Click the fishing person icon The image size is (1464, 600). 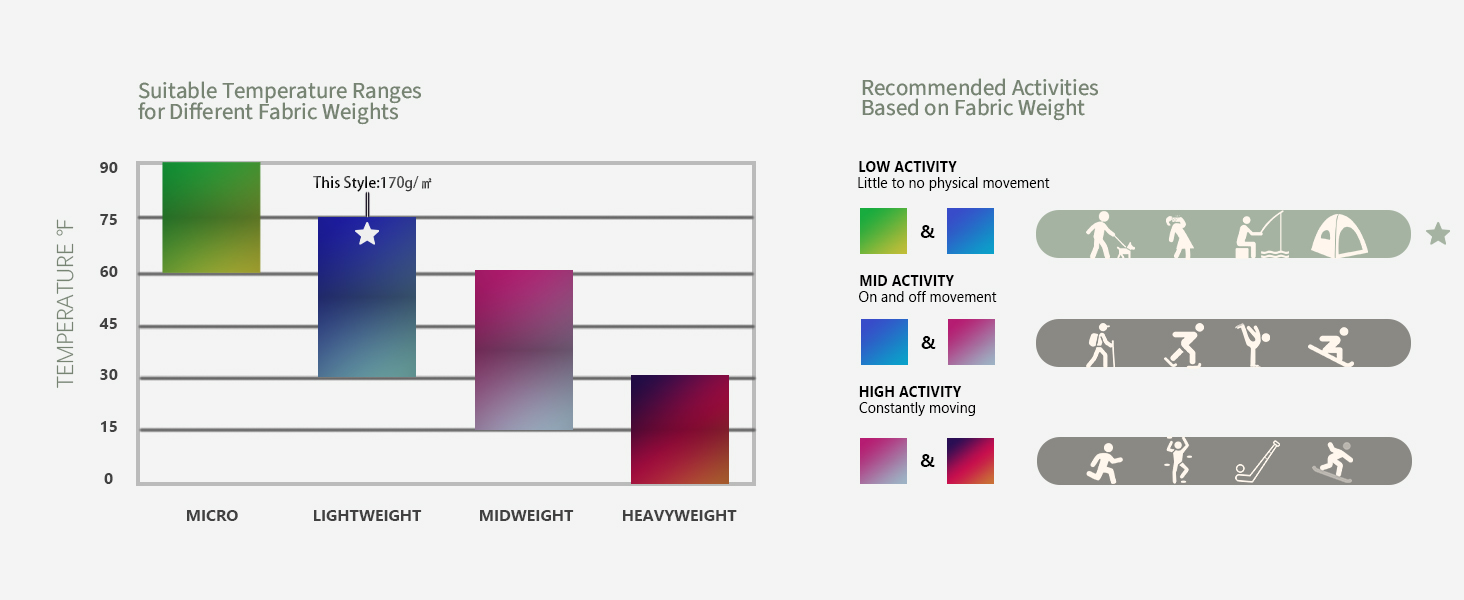point(1259,235)
